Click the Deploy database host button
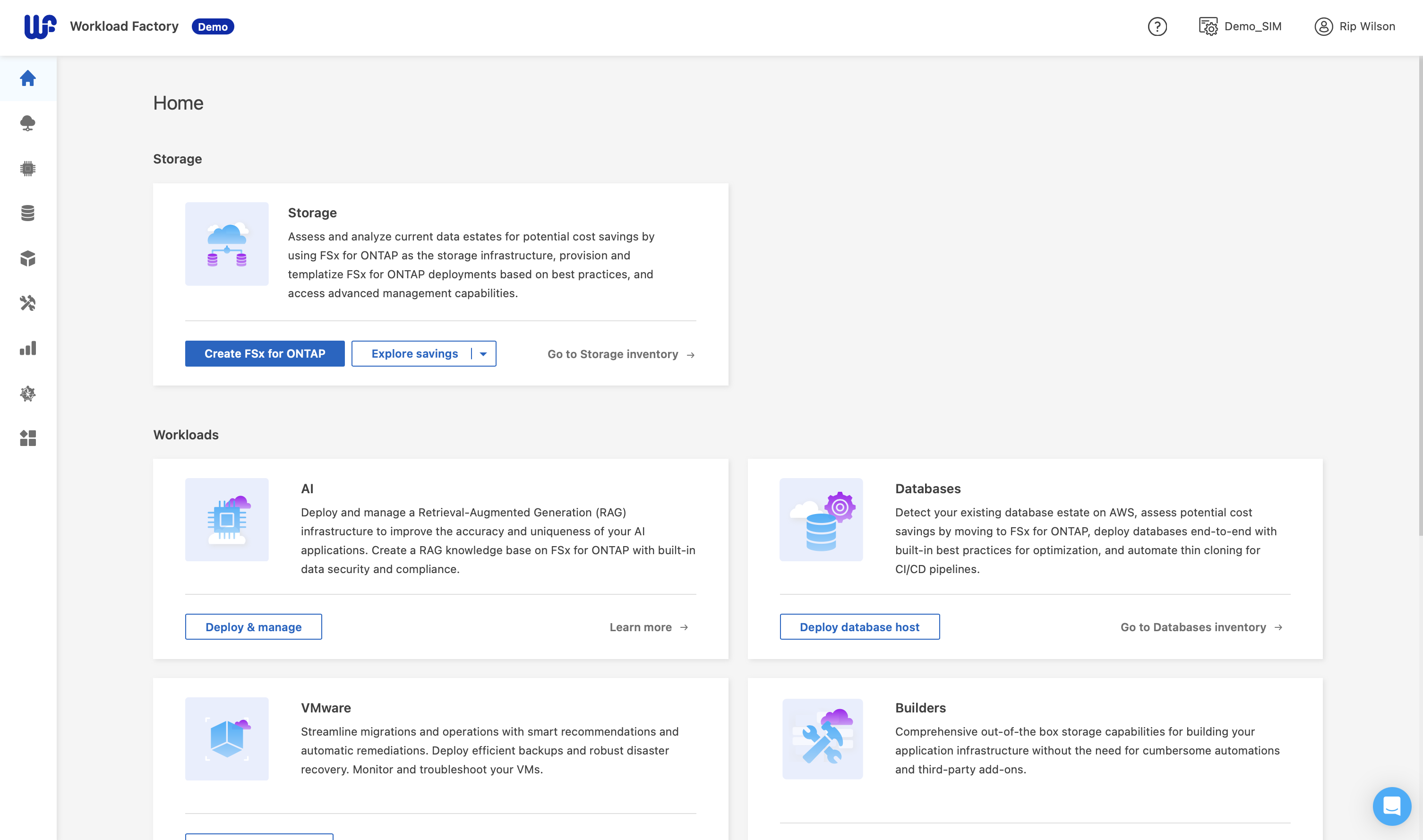 [859, 627]
